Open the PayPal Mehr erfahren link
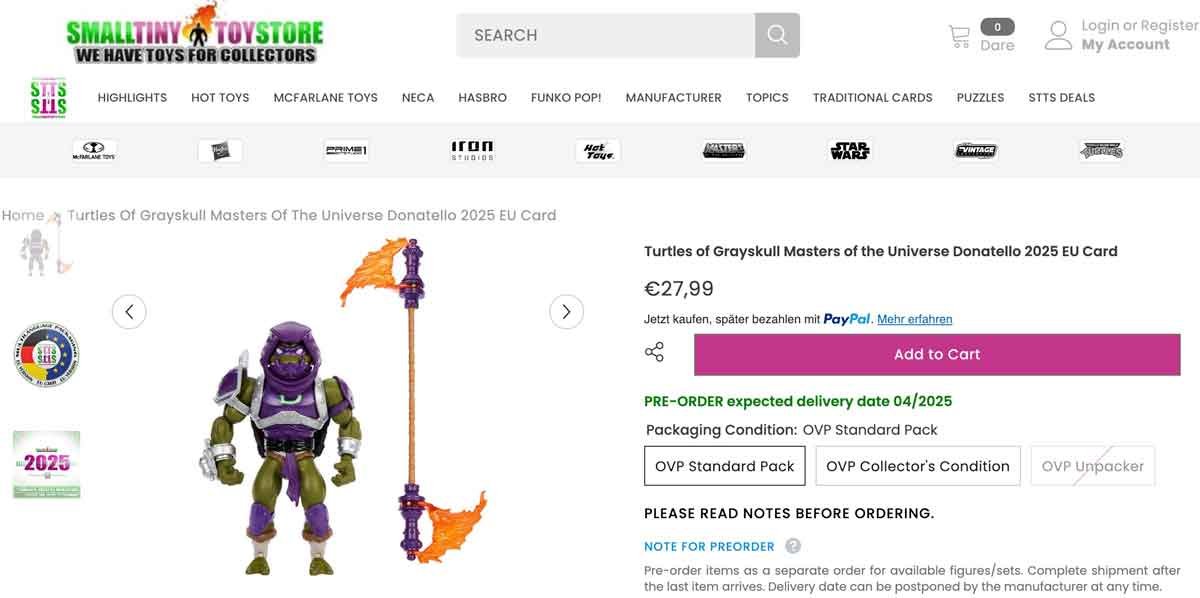The image size is (1200, 598). pyautogui.click(x=913, y=319)
